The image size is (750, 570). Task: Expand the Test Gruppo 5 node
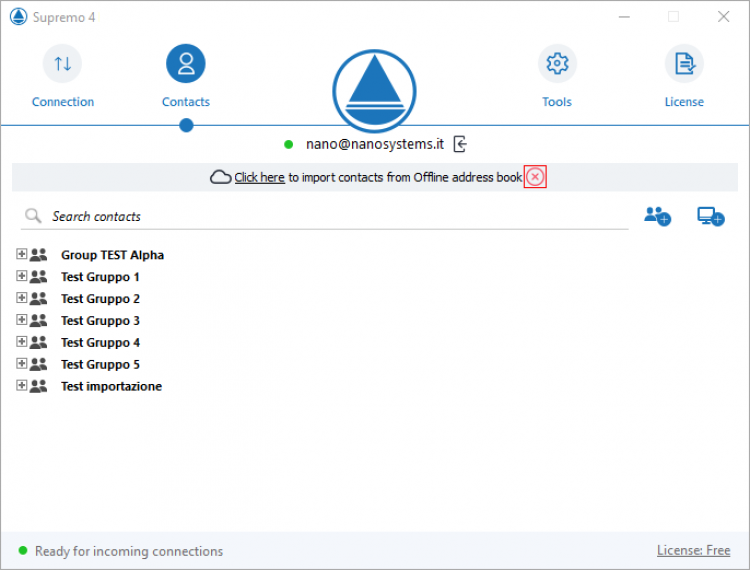22,363
